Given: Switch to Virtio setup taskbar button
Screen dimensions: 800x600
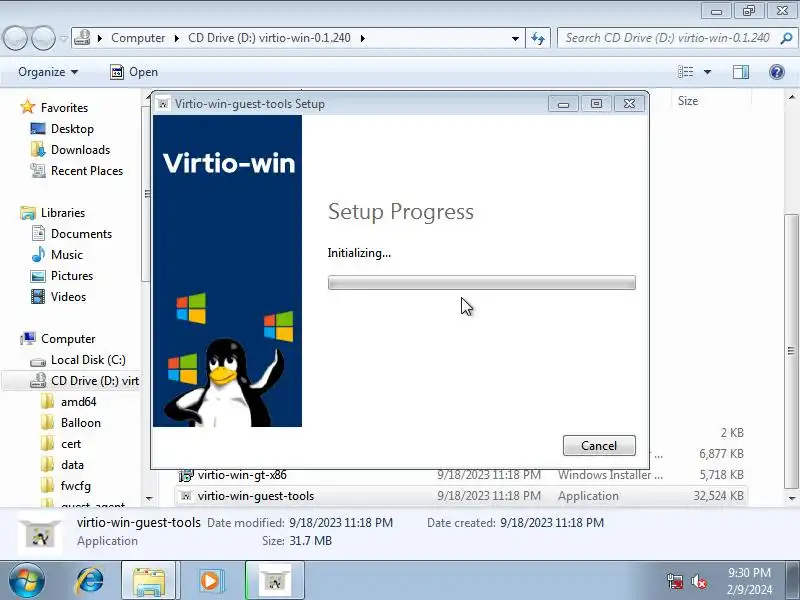Looking at the screenshot, I should (x=274, y=580).
